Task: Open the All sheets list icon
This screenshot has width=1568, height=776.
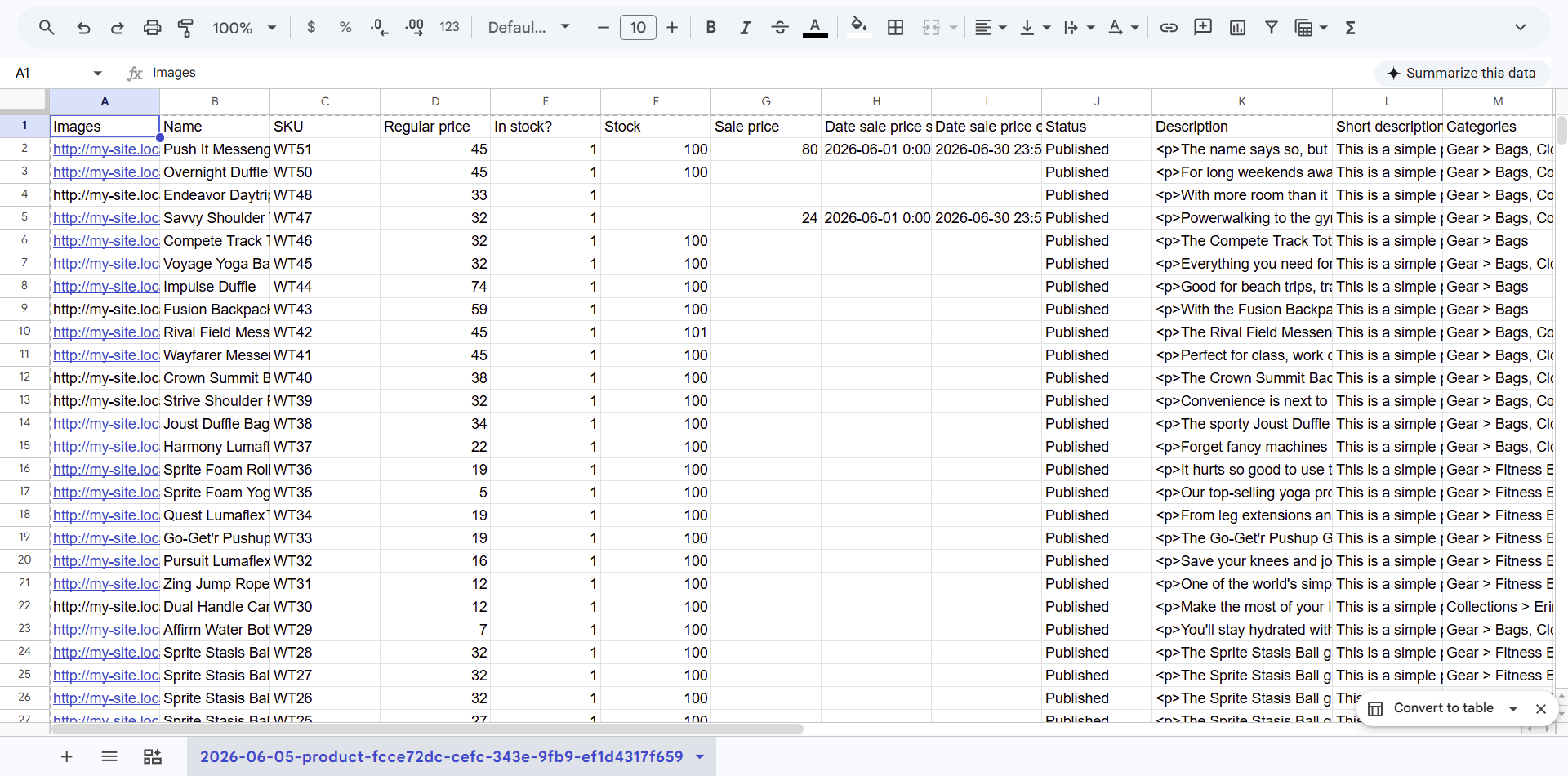Action: (x=109, y=756)
